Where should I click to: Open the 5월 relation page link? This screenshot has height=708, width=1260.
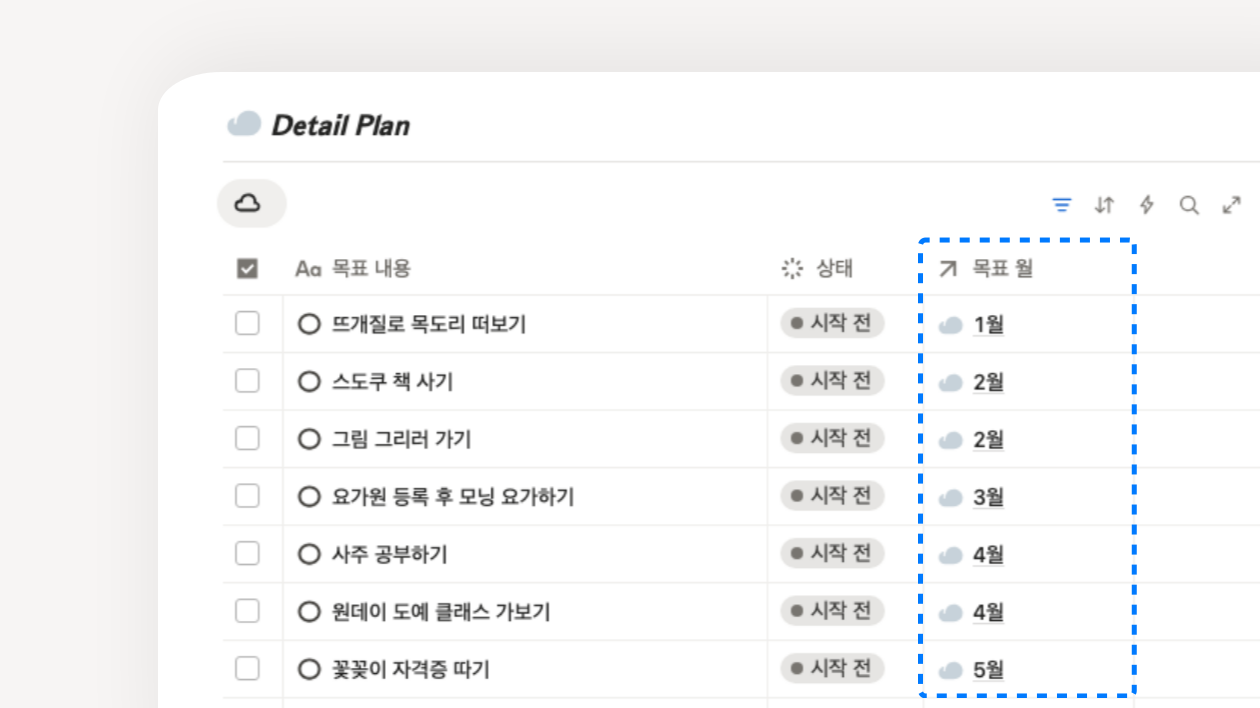(x=988, y=669)
